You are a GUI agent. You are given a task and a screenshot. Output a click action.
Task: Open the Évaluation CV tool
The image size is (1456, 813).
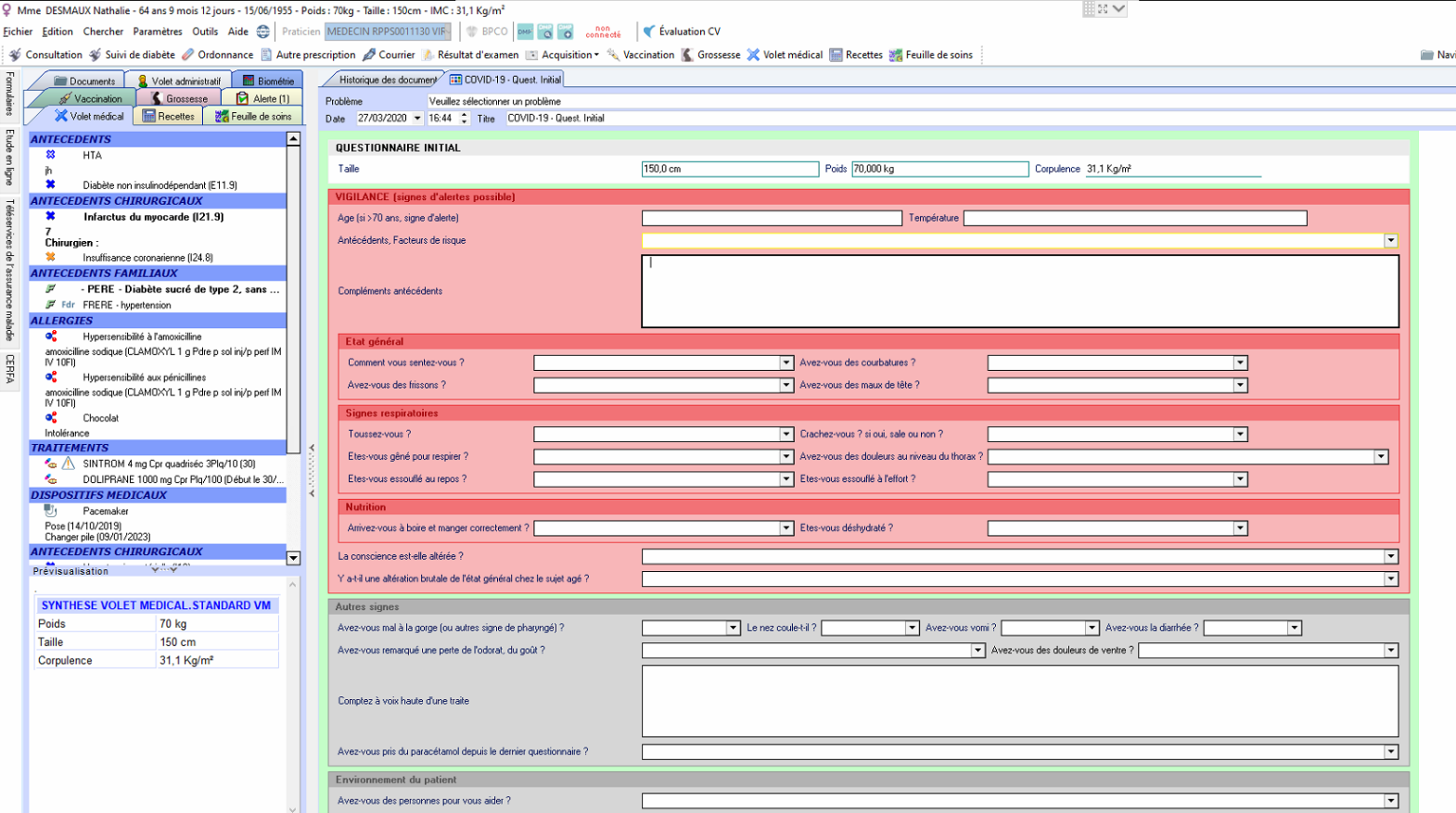click(x=682, y=32)
